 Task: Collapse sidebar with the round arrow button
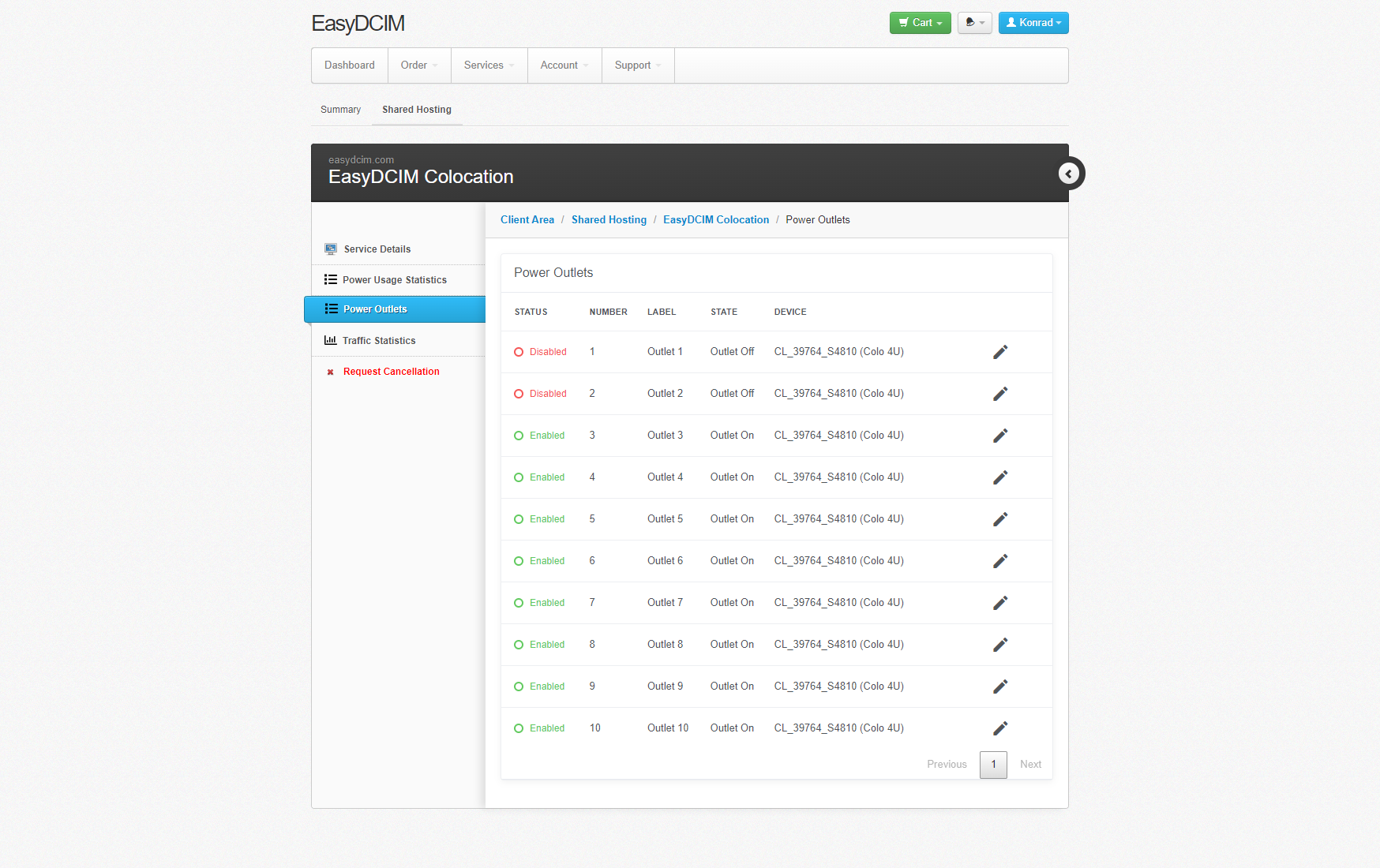coord(1069,174)
